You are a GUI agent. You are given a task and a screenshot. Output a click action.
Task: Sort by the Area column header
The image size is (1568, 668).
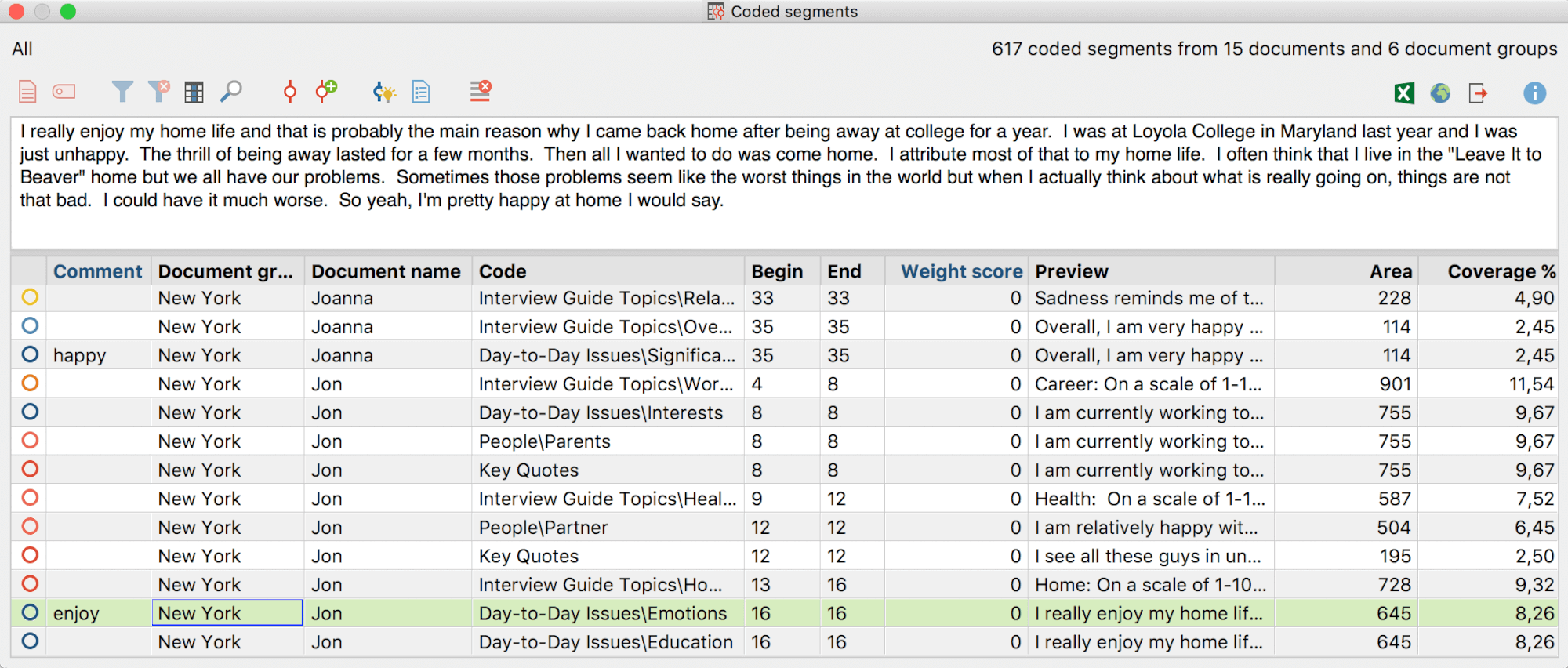click(1347, 271)
